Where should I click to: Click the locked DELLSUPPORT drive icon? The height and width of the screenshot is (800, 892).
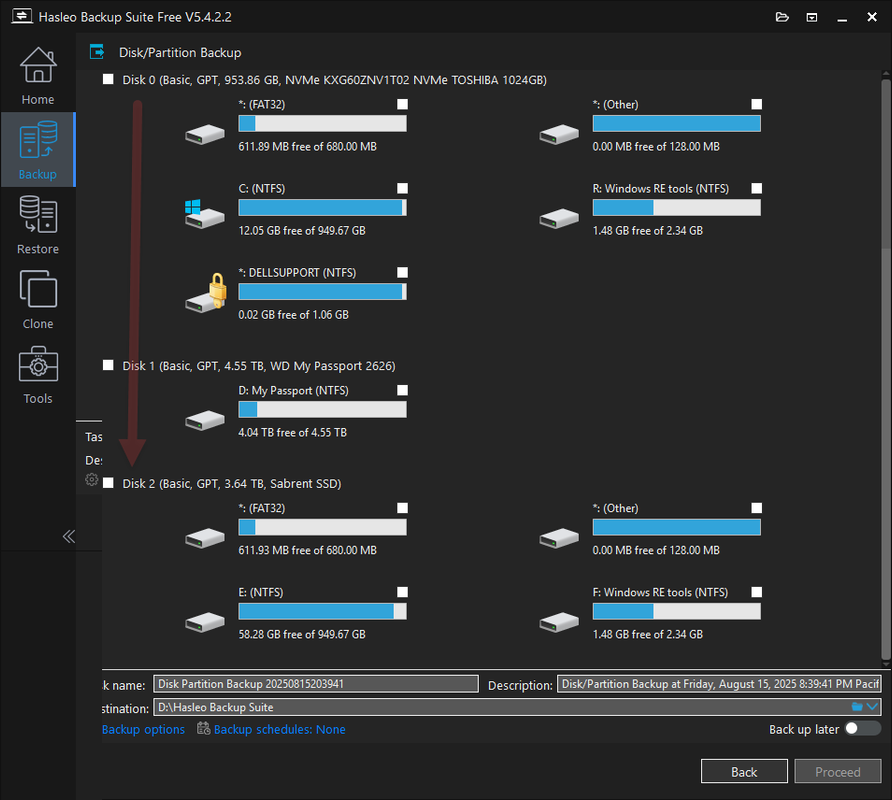(206, 292)
